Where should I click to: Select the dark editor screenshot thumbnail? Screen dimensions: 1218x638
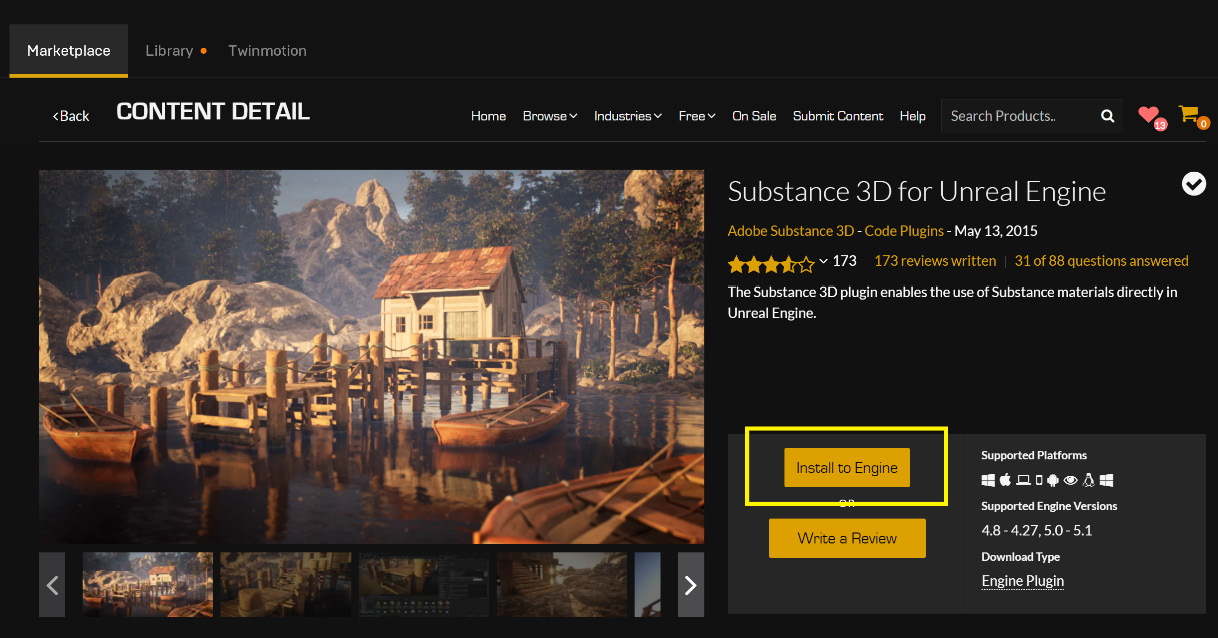tap(424, 585)
